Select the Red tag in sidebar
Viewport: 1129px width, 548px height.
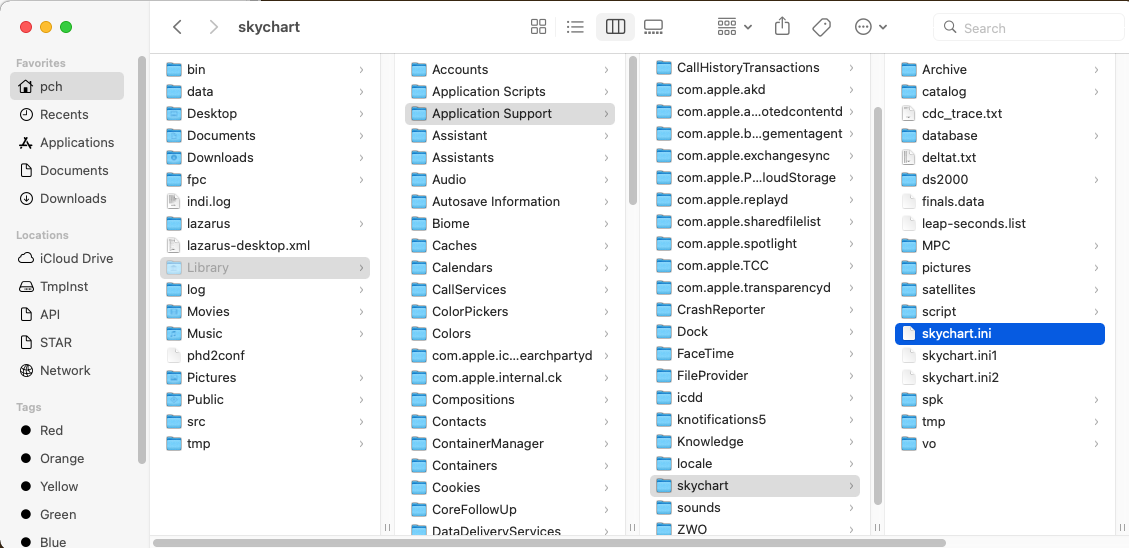(51, 430)
